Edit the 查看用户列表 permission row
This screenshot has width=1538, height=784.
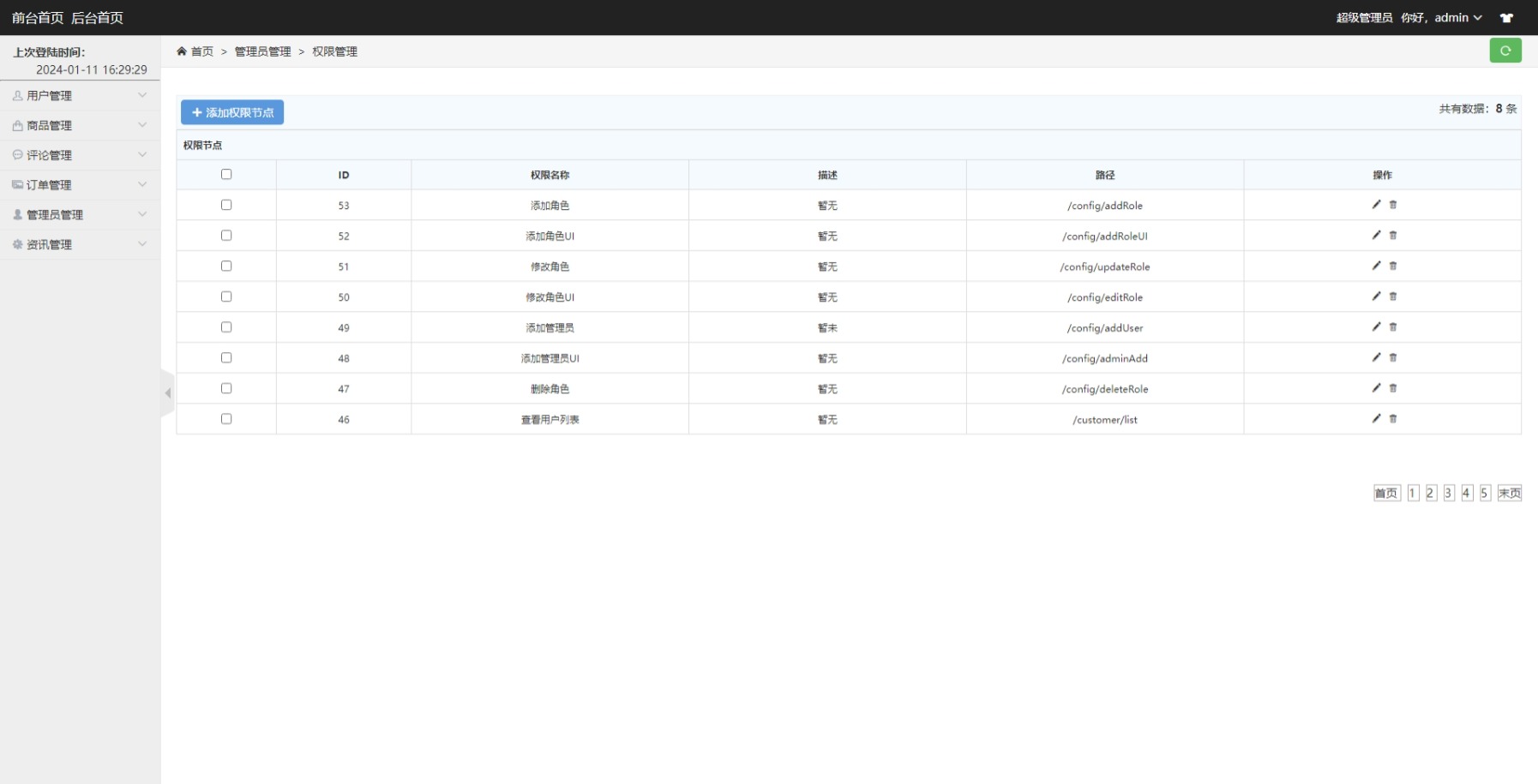coord(1376,418)
